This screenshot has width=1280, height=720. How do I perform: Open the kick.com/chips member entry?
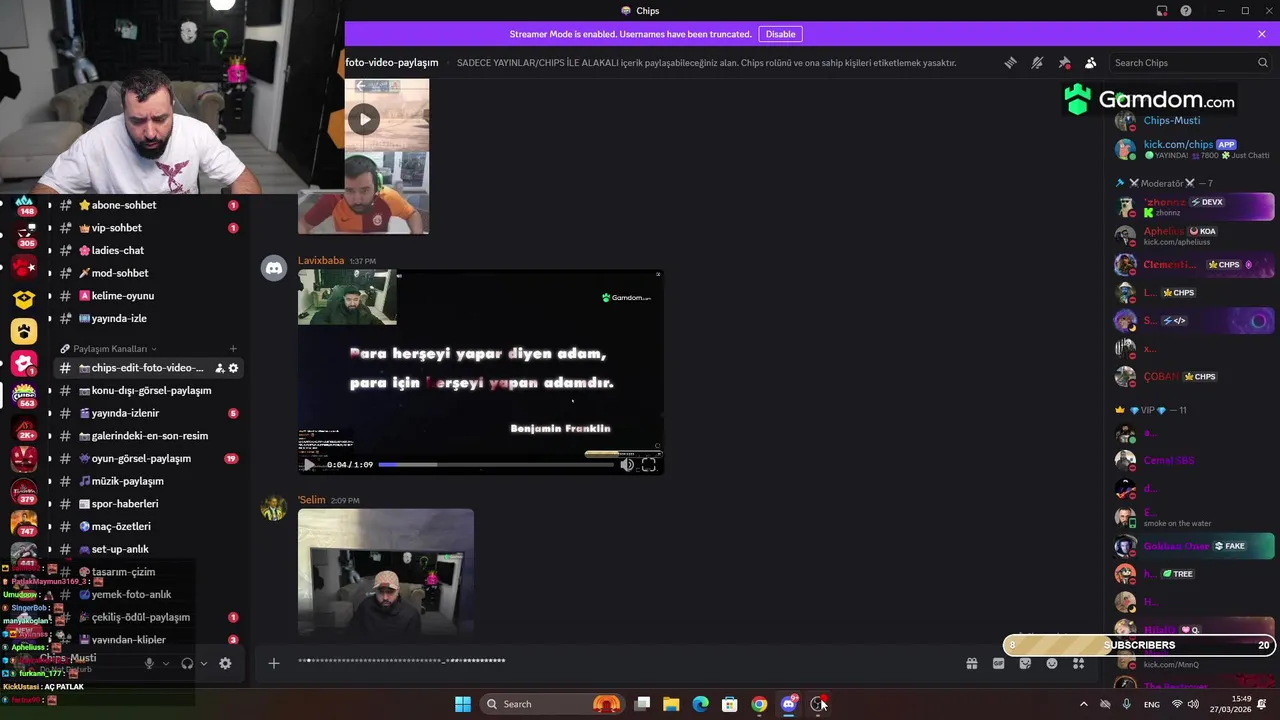pyautogui.click(x=1193, y=149)
